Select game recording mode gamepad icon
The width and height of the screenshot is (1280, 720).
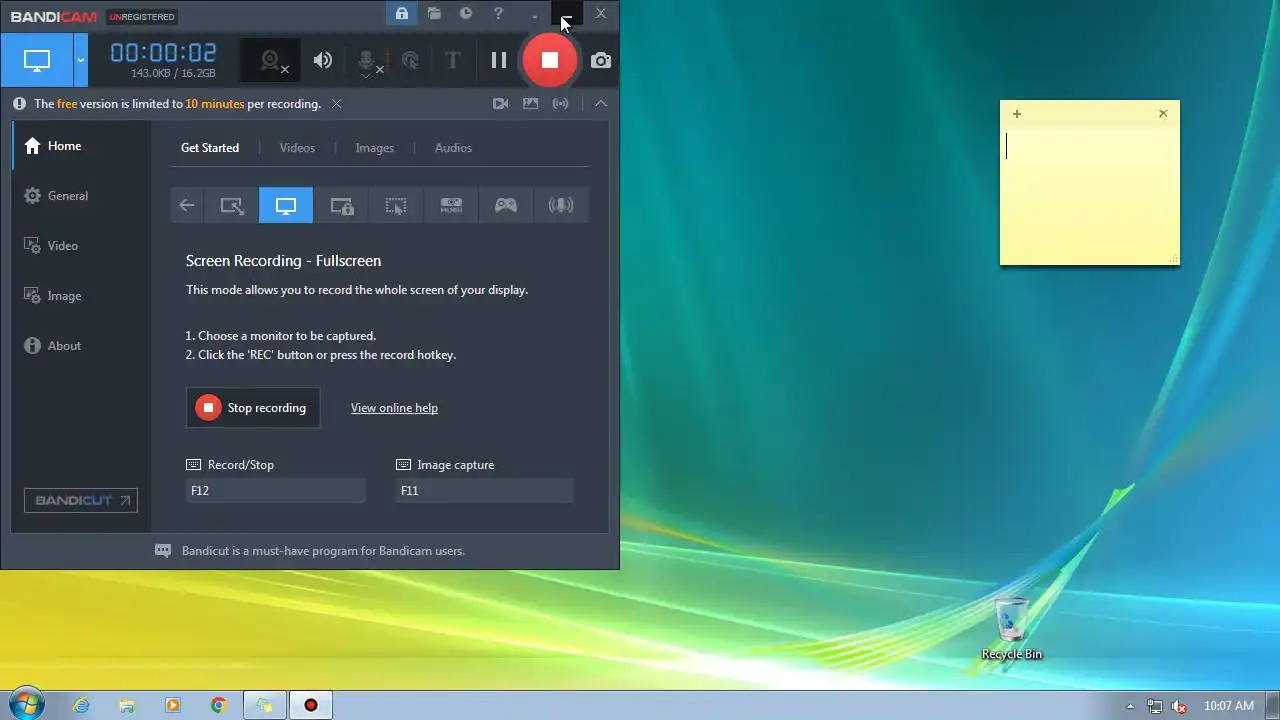(x=506, y=205)
